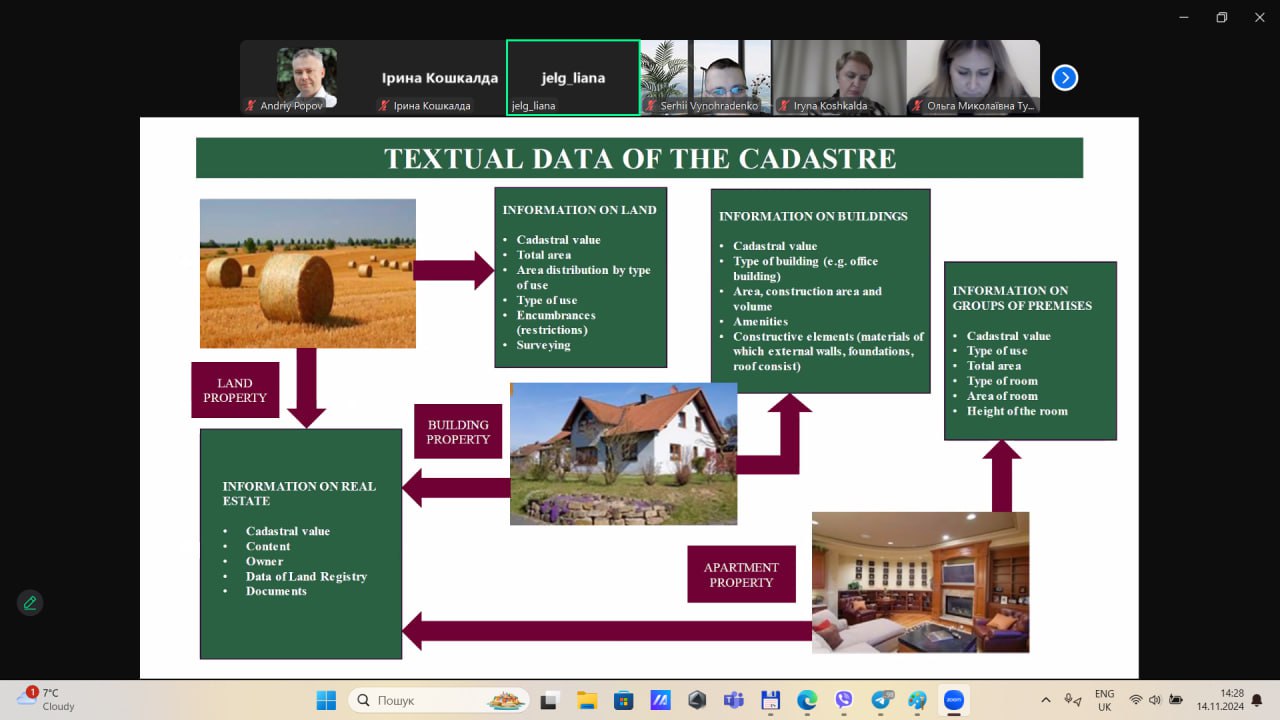The height and width of the screenshot is (720, 1280).
Task: Open Microsoft Teams taskbar icon
Action: 733,700
